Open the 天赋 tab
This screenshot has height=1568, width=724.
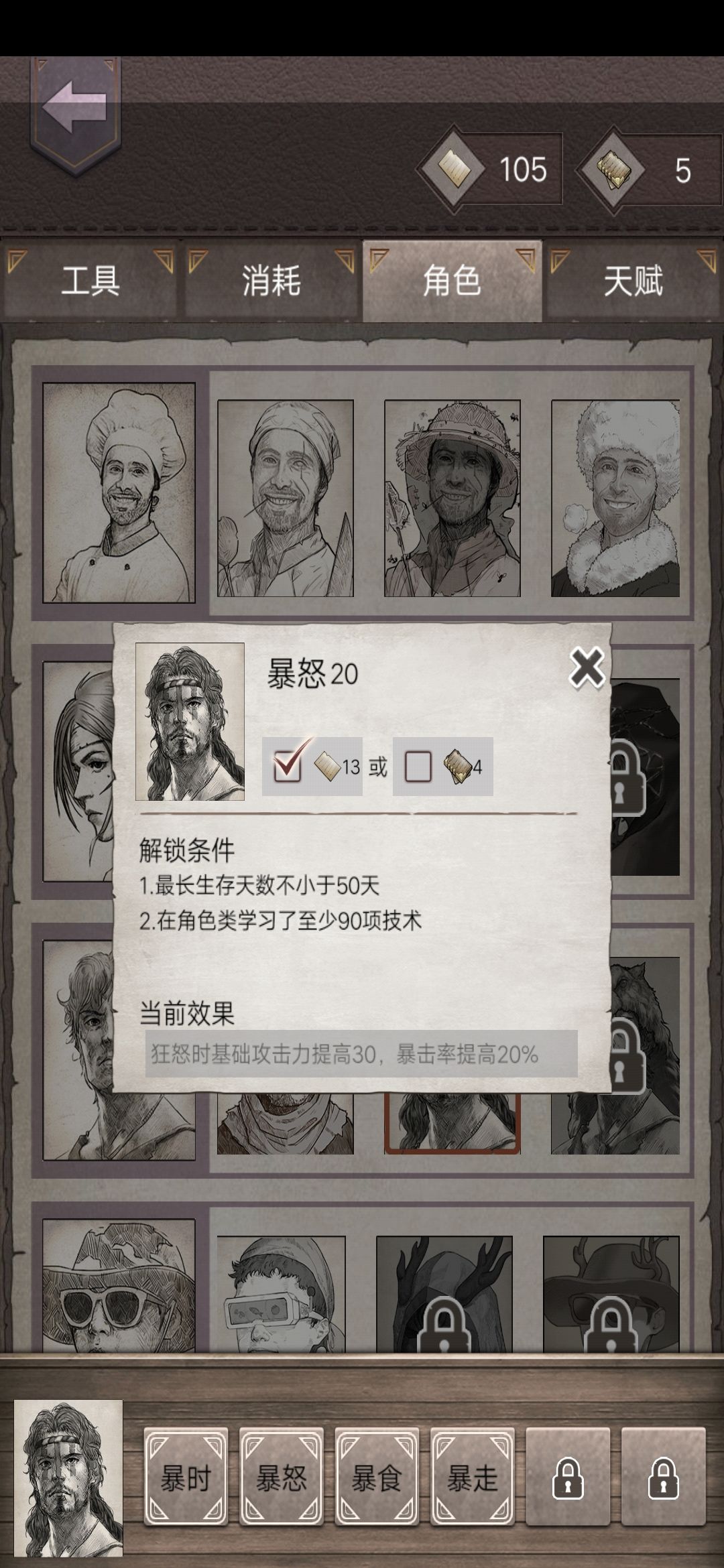(633, 280)
